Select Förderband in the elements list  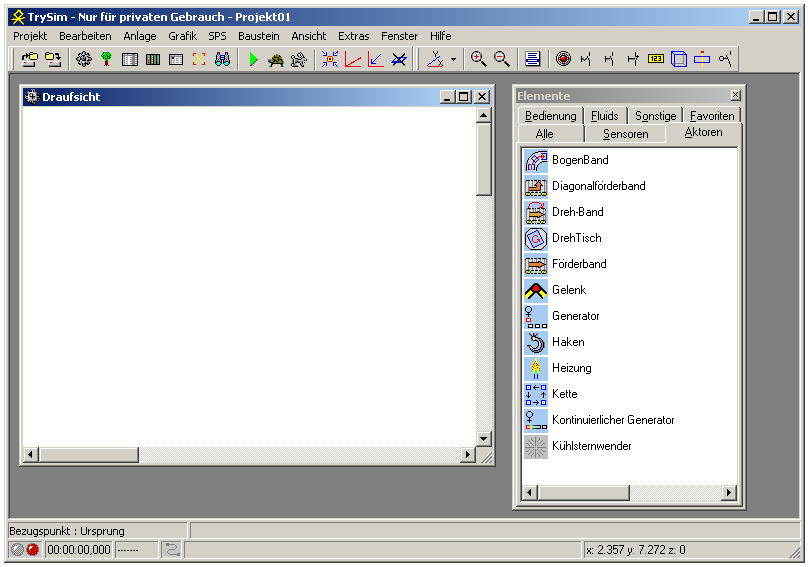[x=579, y=264]
